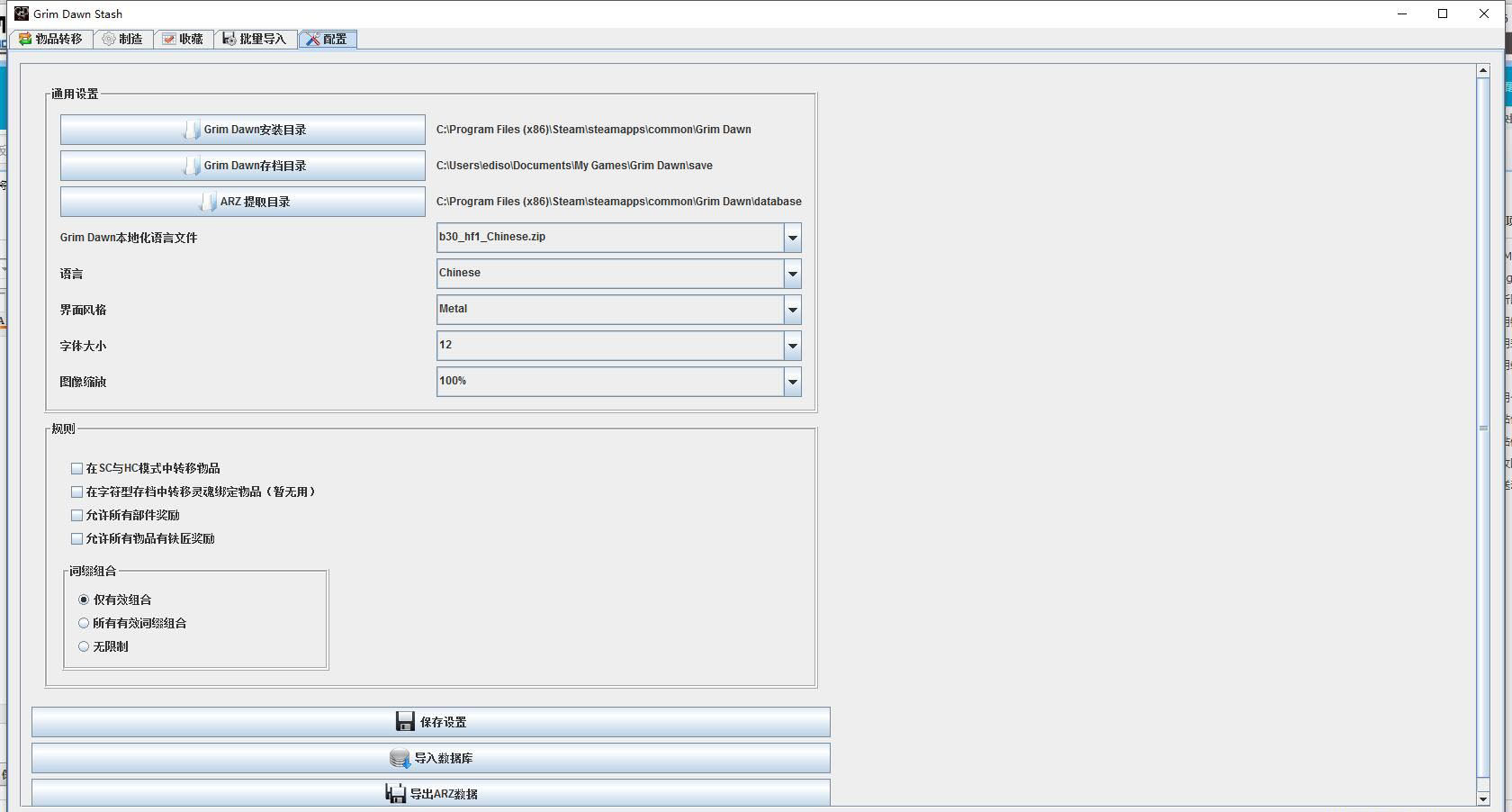Click the Grim Dawn Stash title bar icon

[x=22, y=13]
